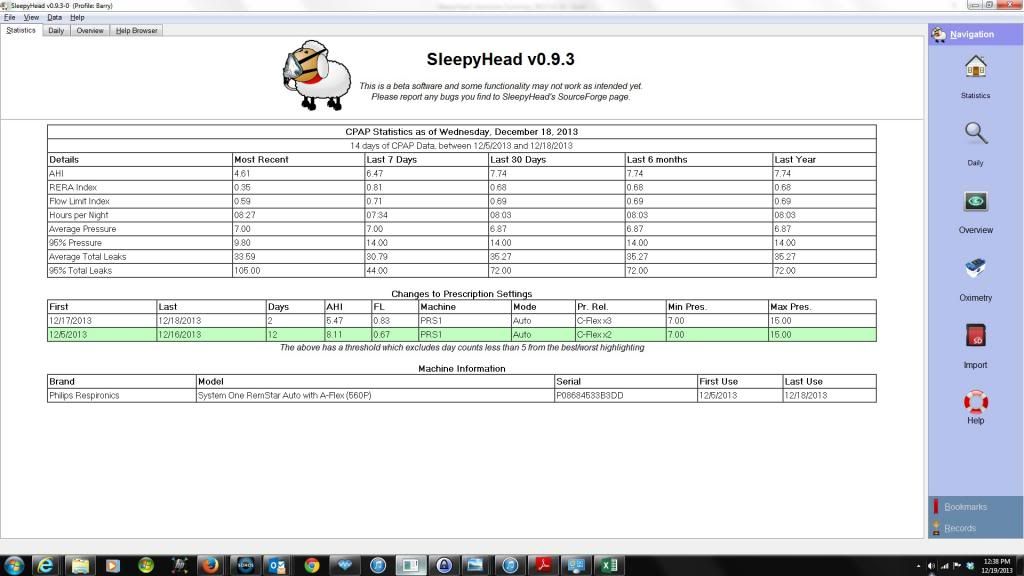The image size is (1024, 576).
Task: Click the Most Recent AHI value 4.61
Action: pyautogui.click(x=242, y=174)
